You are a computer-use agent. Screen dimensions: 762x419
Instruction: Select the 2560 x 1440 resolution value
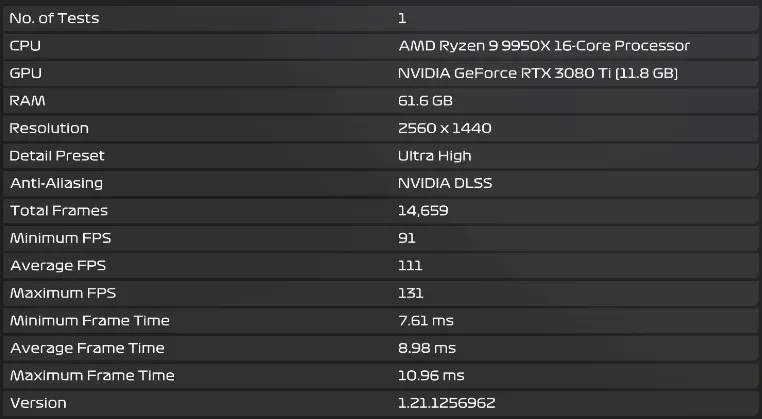tap(444, 128)
